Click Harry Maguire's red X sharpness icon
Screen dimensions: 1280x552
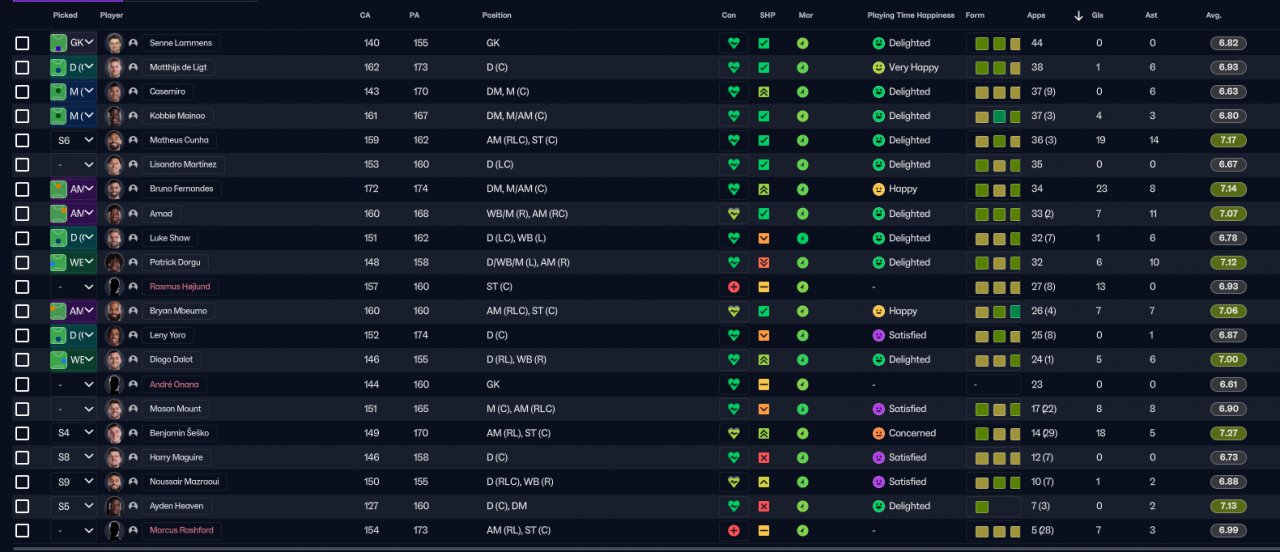point(764,457)
